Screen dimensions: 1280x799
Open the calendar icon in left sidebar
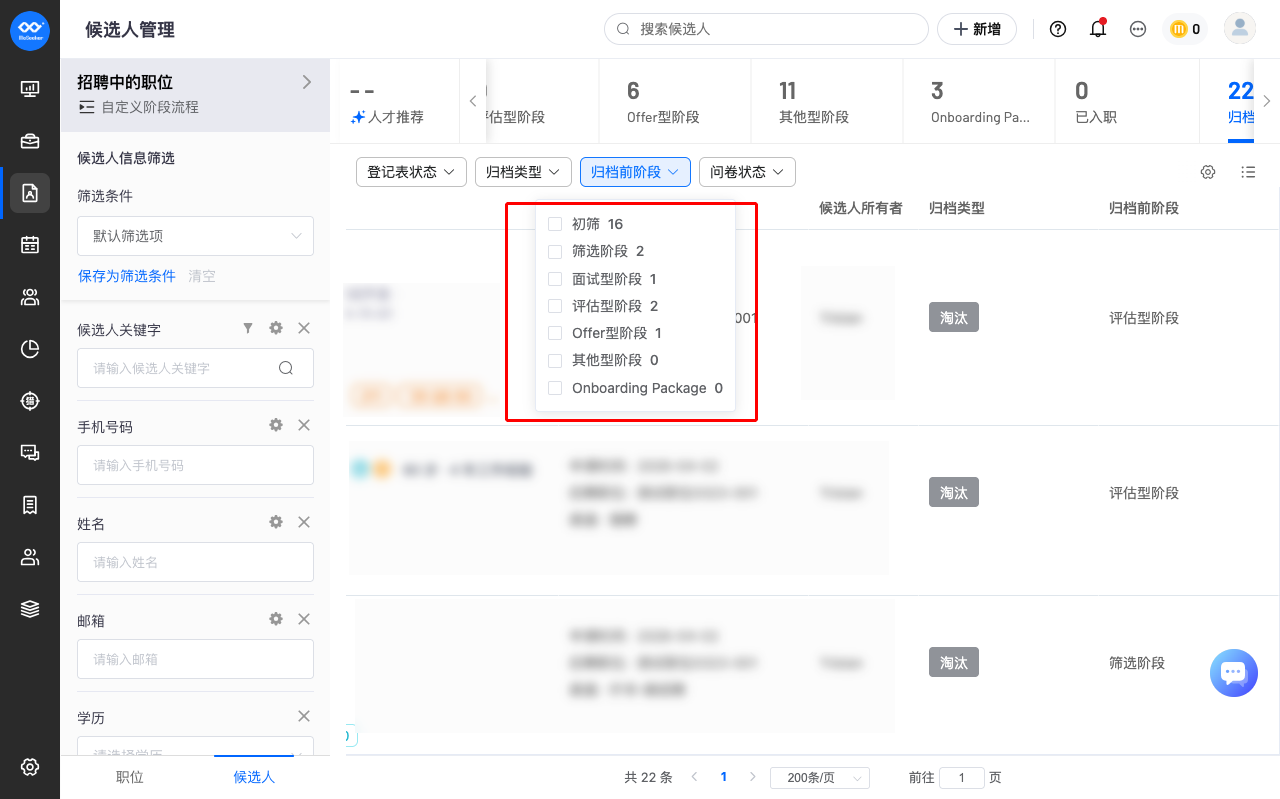[x=30, y=244]
